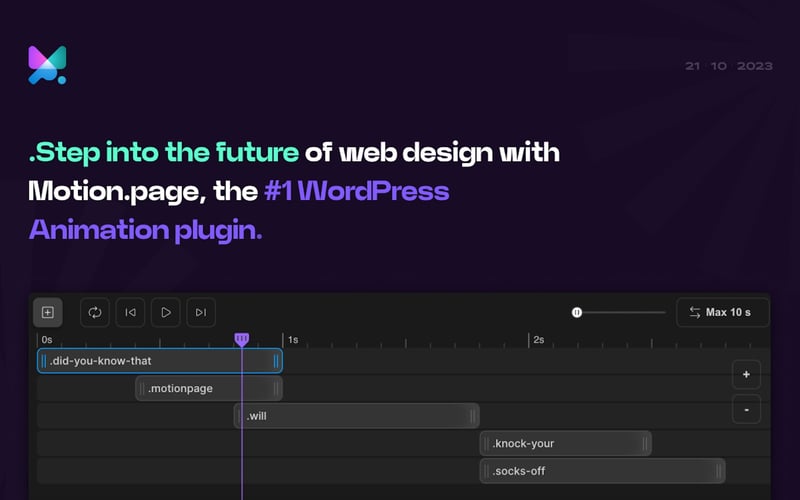Image resolution: width=800 pixels, height=500 pixels.
Task: Select the .did-you-know-that timeline clip
Action: tap(160, 361)
